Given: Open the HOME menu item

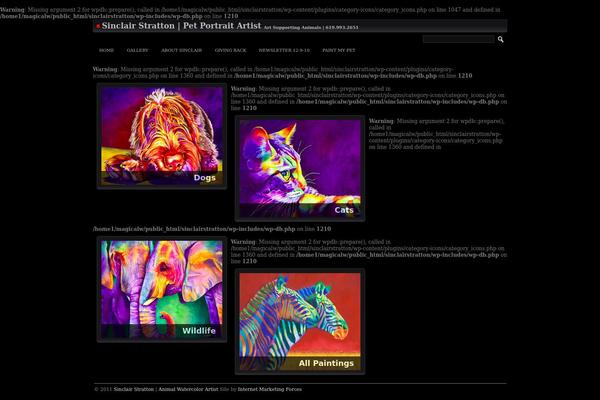Looking at the screenshot, I should coord(106,50).
